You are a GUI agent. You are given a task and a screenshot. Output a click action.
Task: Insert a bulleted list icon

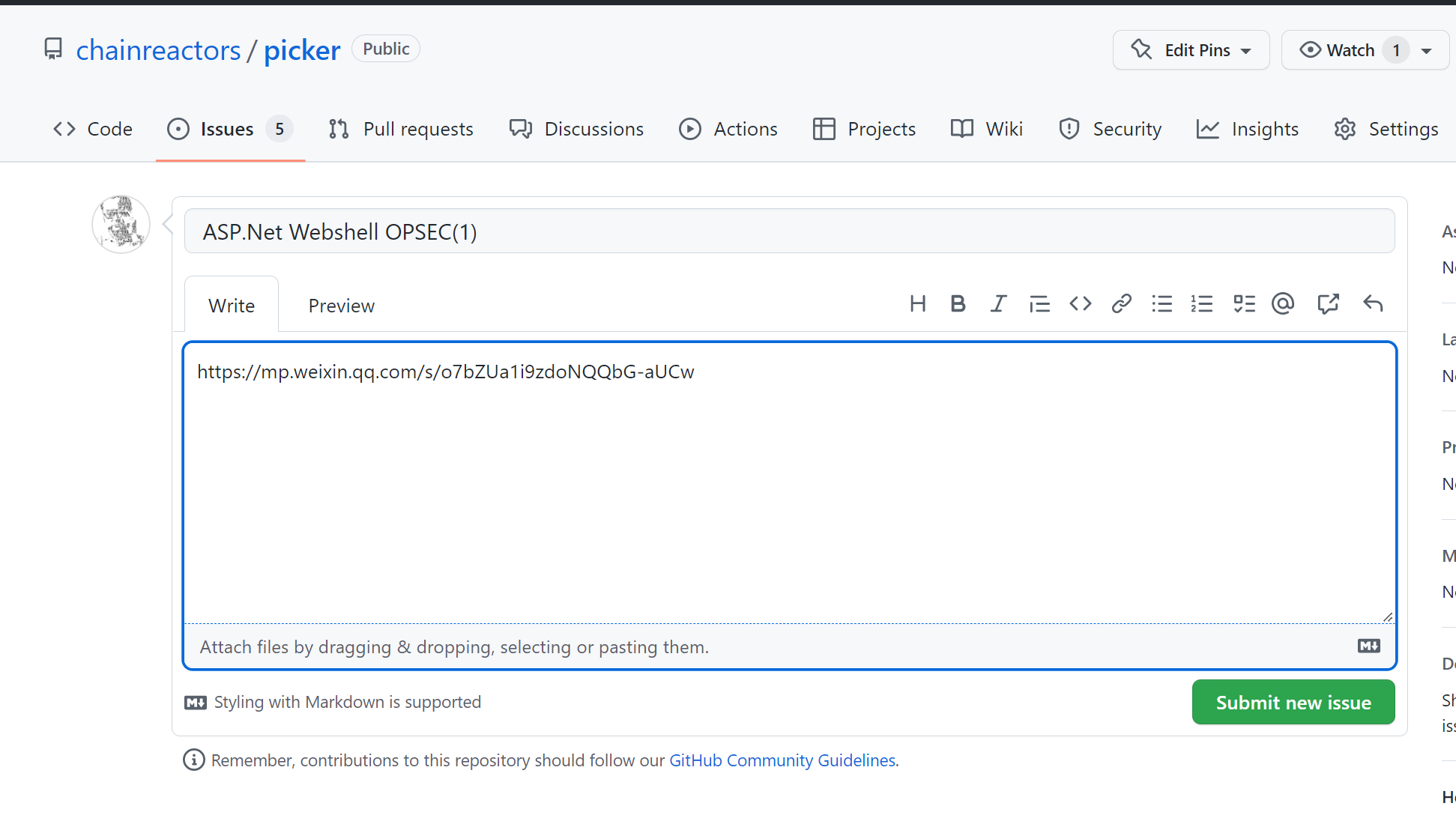(1162, 304)
